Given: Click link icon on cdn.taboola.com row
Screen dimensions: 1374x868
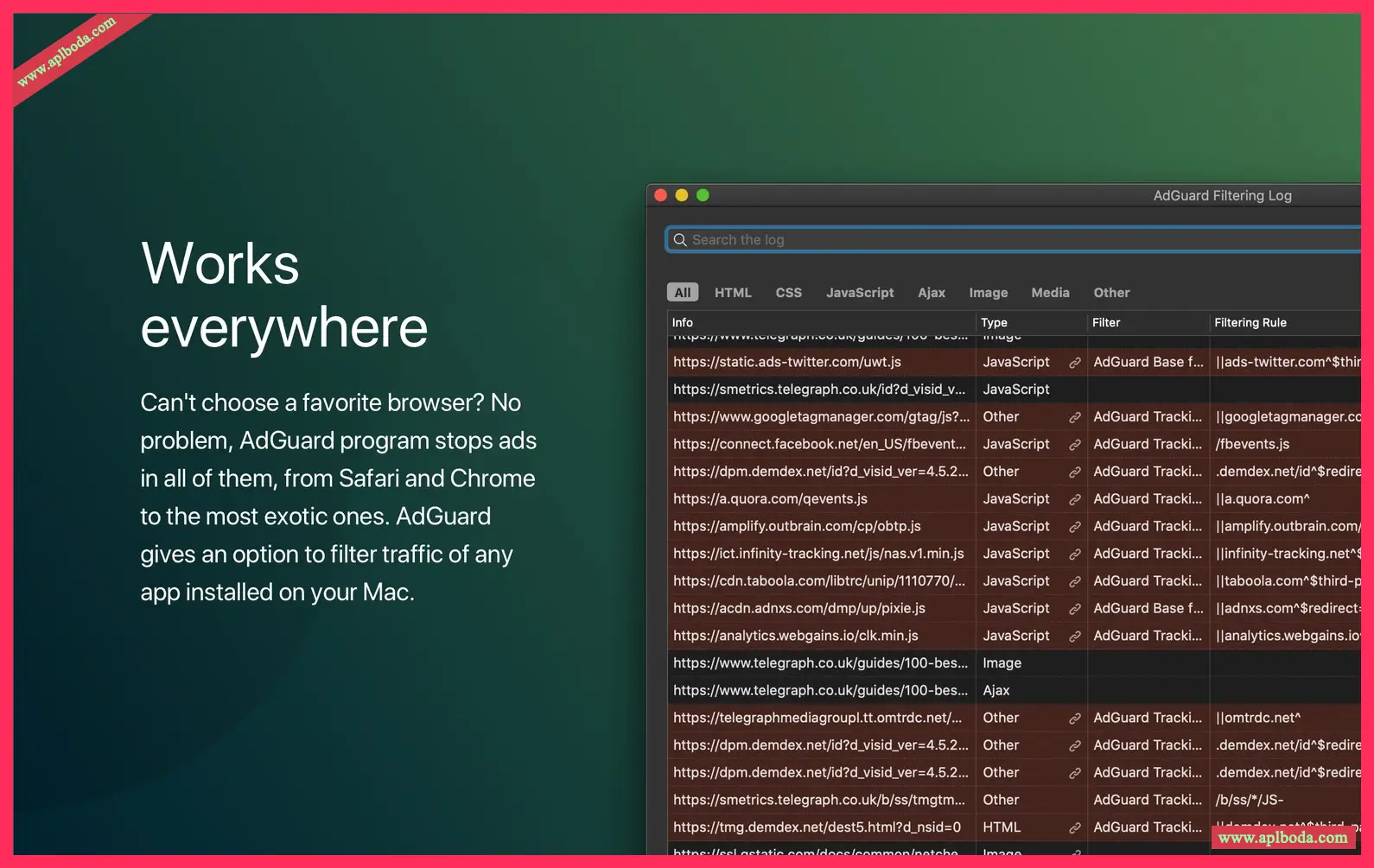Looking at the screenshot, I should [x=1074, y=581].
